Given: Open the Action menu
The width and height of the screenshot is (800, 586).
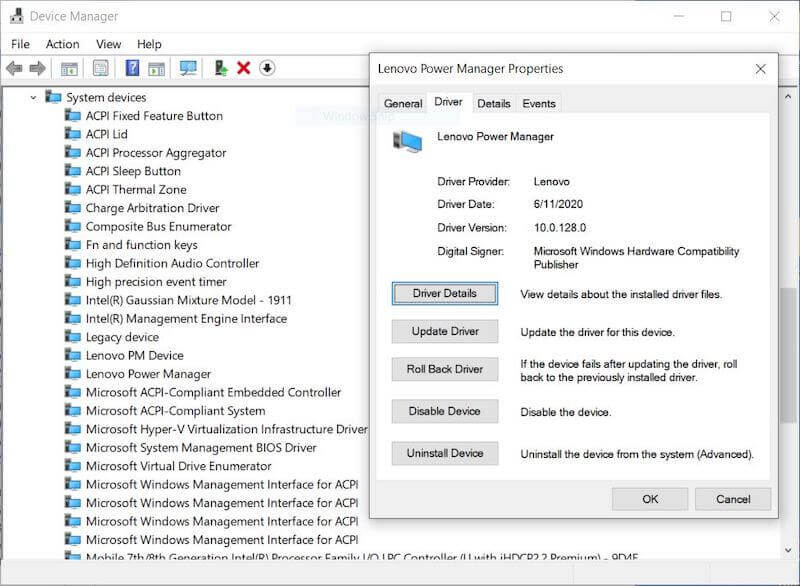Looking at the screenshot, I should pos(62,44).
